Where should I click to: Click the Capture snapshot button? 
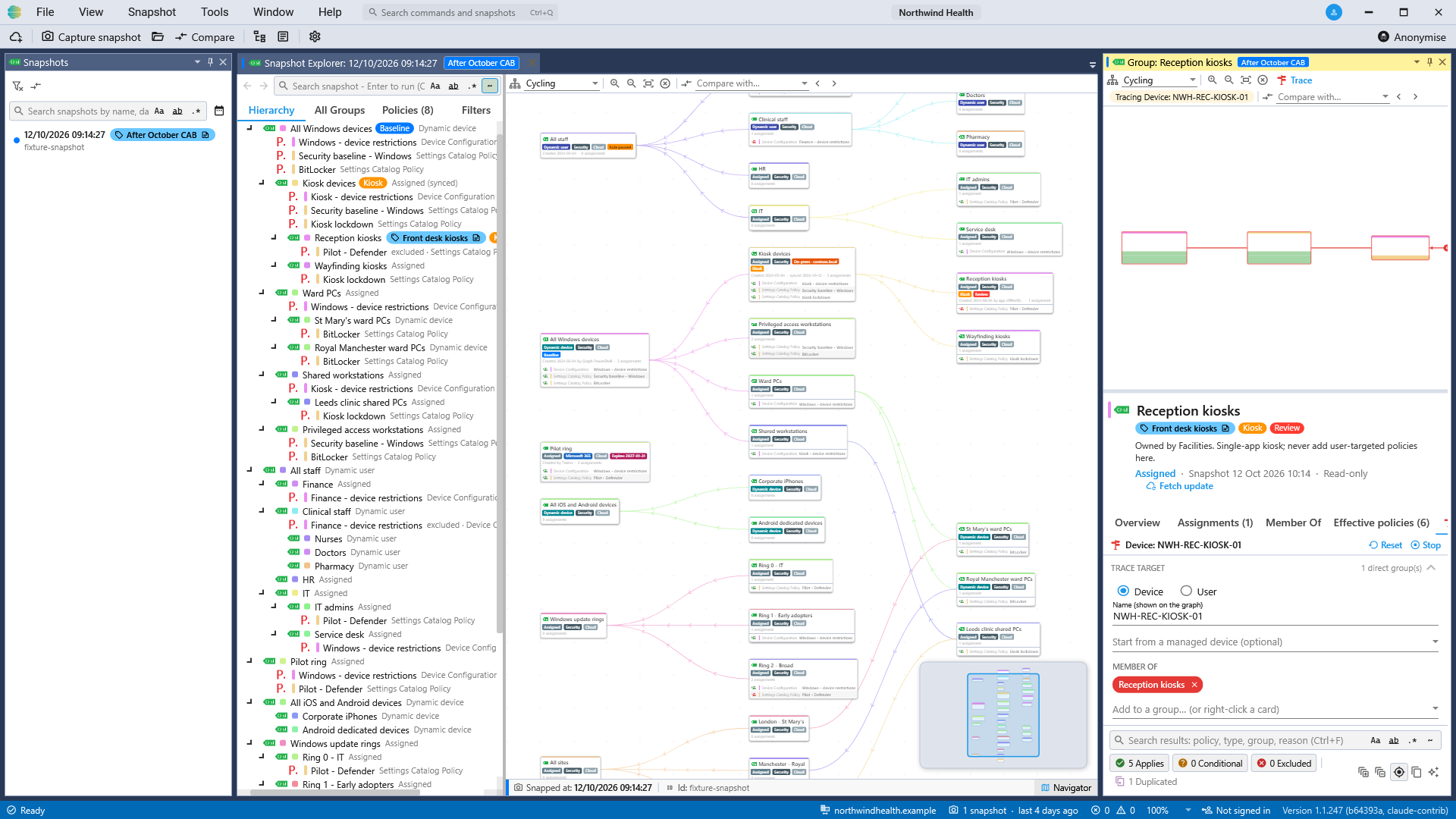point(91,36)
